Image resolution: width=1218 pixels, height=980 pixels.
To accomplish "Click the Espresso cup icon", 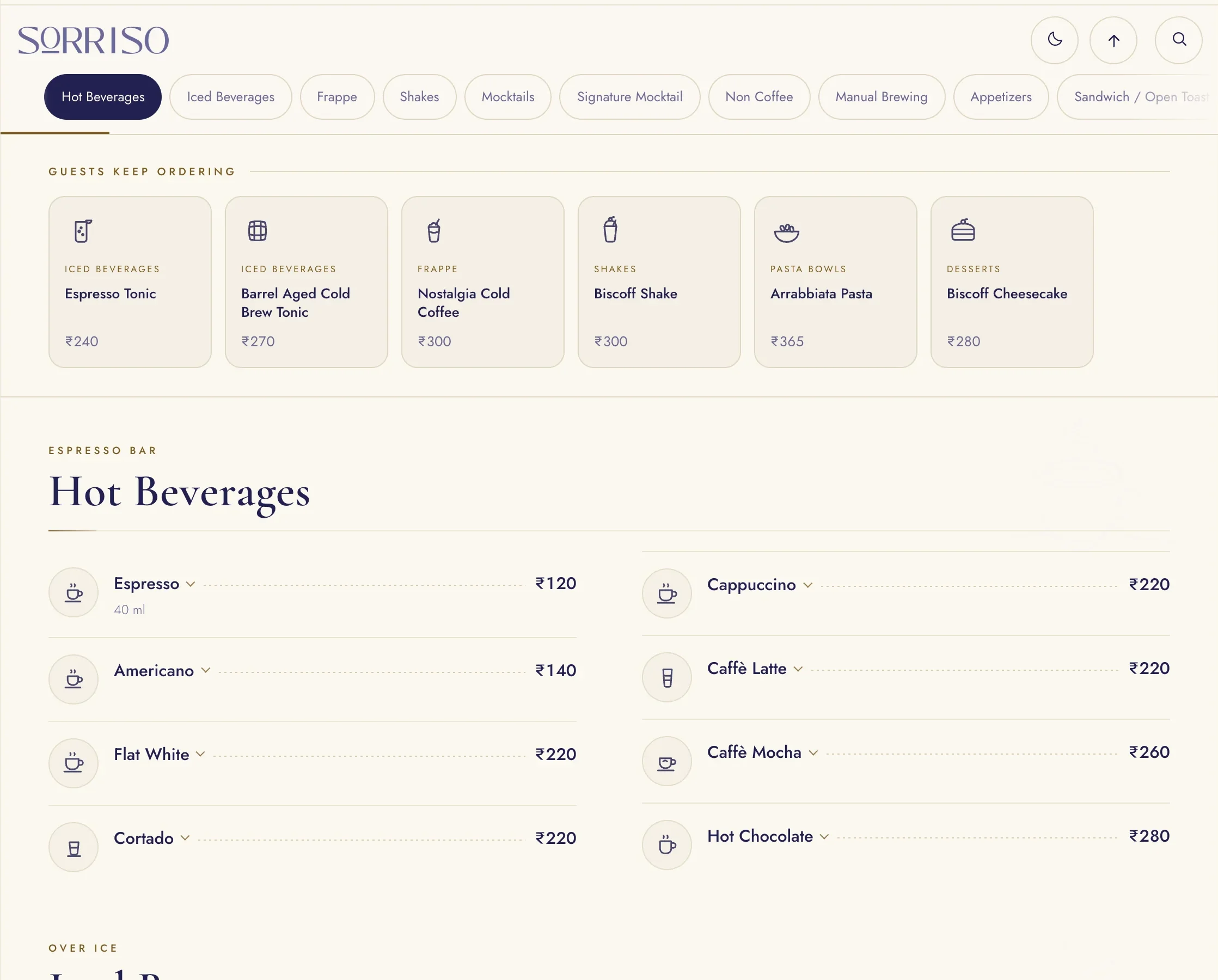I will point(74,592).
